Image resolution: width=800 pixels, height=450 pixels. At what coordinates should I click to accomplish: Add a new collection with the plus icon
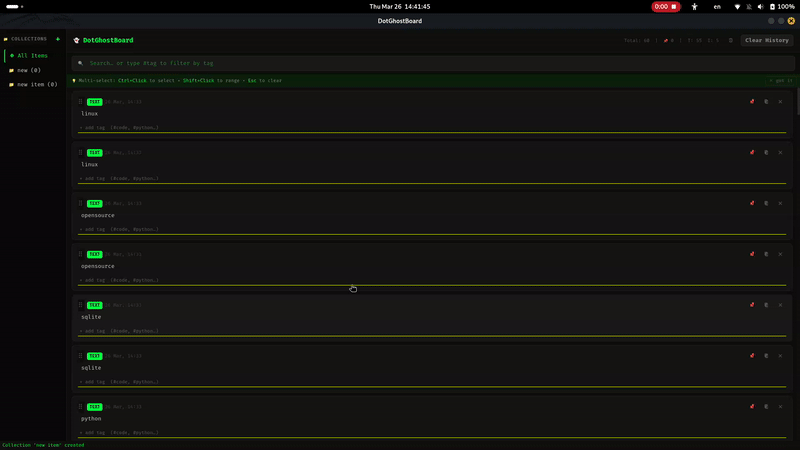58,39
